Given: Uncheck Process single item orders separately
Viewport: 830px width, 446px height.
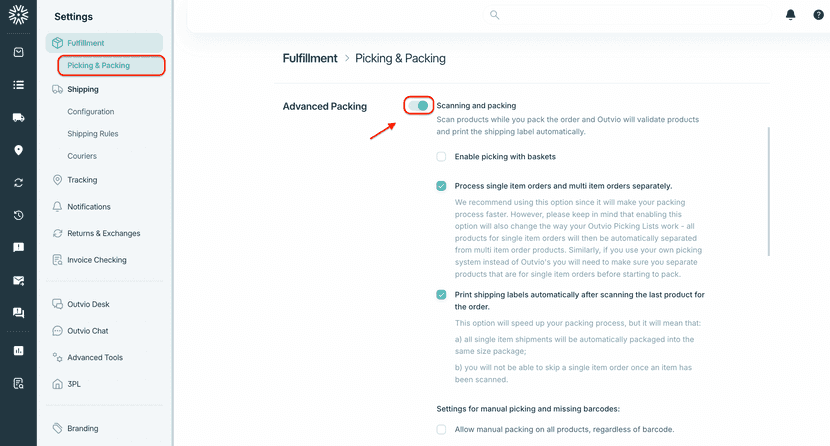Looking at the screenshot, I should [441, 186].
